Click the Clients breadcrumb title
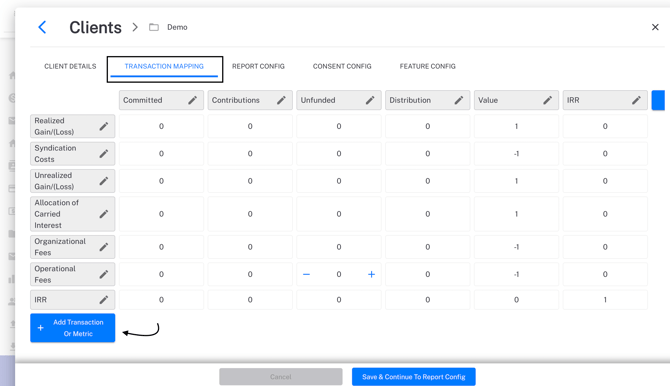This screenshot has width=670, height=386. pos(95,27)
